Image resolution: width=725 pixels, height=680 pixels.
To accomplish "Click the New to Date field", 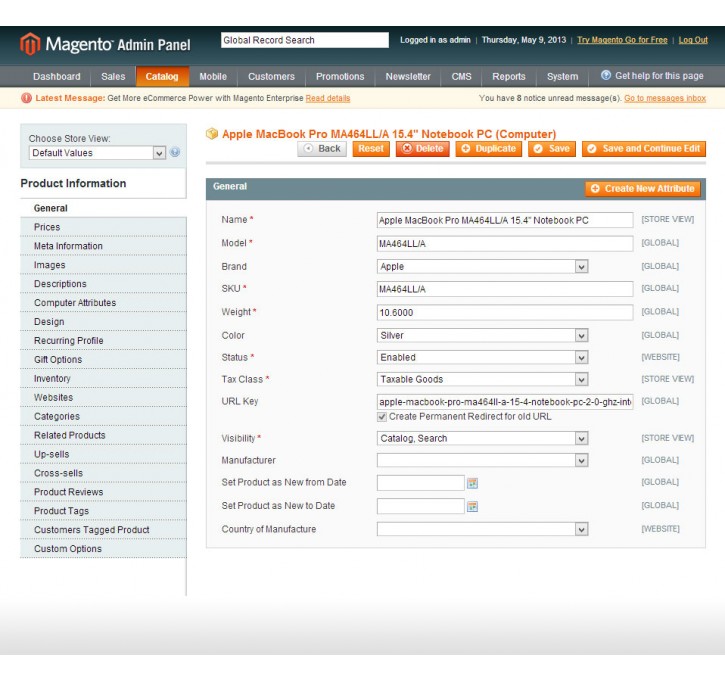I will click(421, 506).
